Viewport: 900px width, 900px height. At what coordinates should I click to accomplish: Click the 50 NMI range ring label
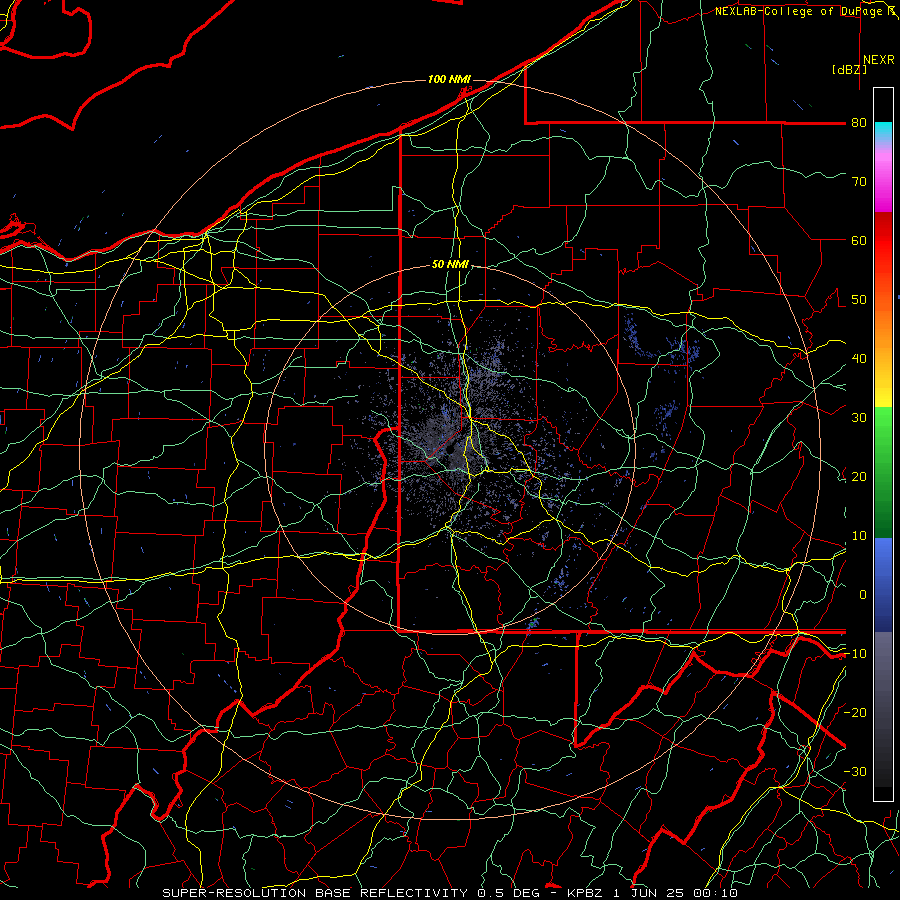click(451, 265)
